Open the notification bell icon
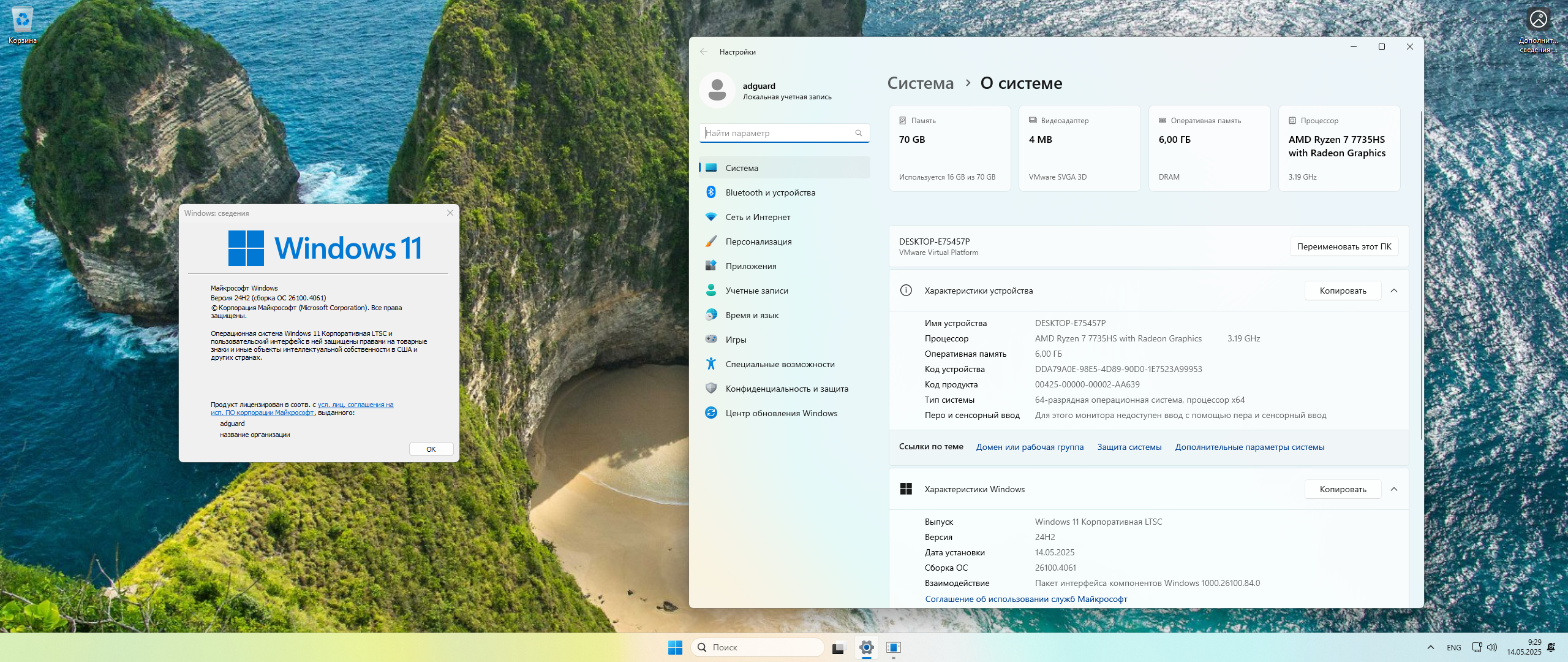1568x662 pixels. (1551, 647)
